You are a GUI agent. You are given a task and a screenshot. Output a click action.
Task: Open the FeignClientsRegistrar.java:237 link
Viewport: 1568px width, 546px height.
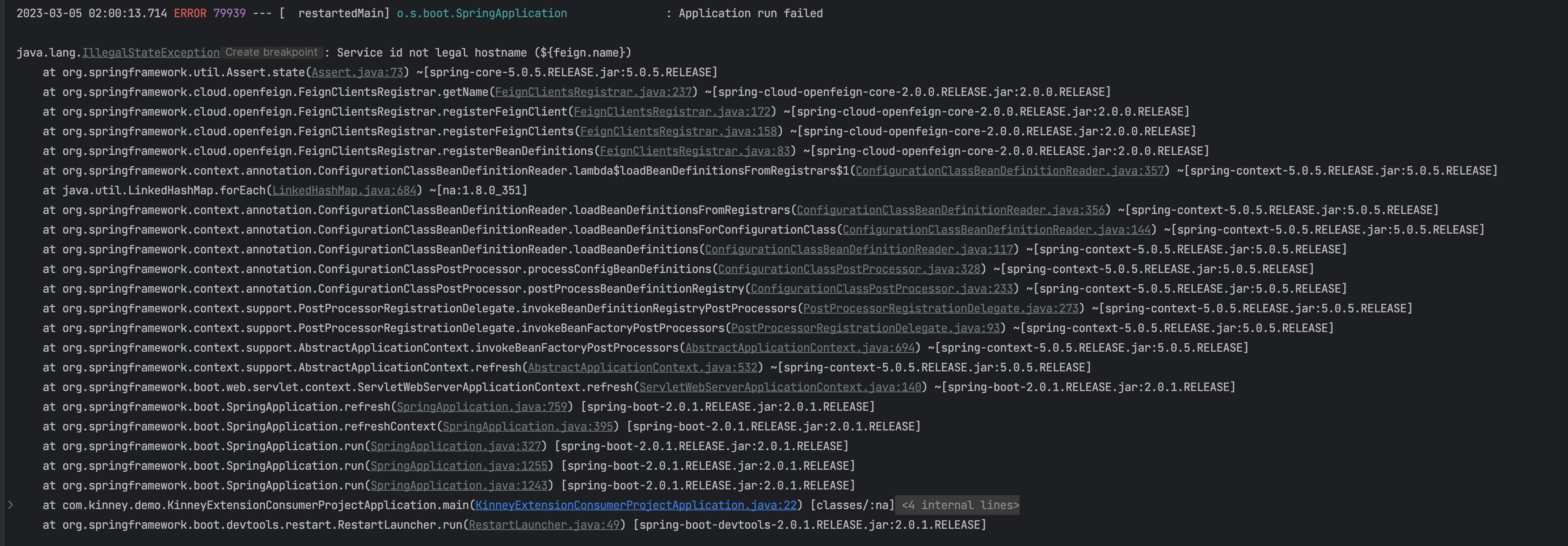(x=593, y=92)
